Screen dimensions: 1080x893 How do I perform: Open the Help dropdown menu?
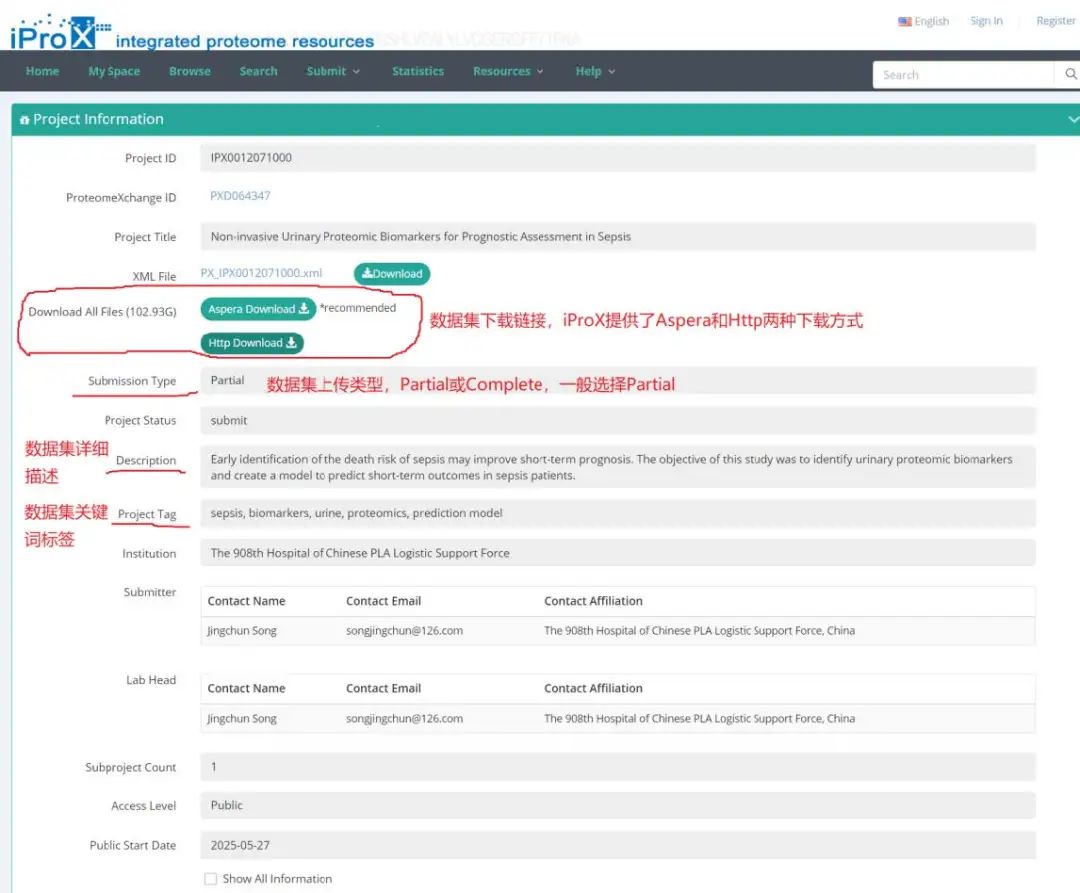(595, 71)
